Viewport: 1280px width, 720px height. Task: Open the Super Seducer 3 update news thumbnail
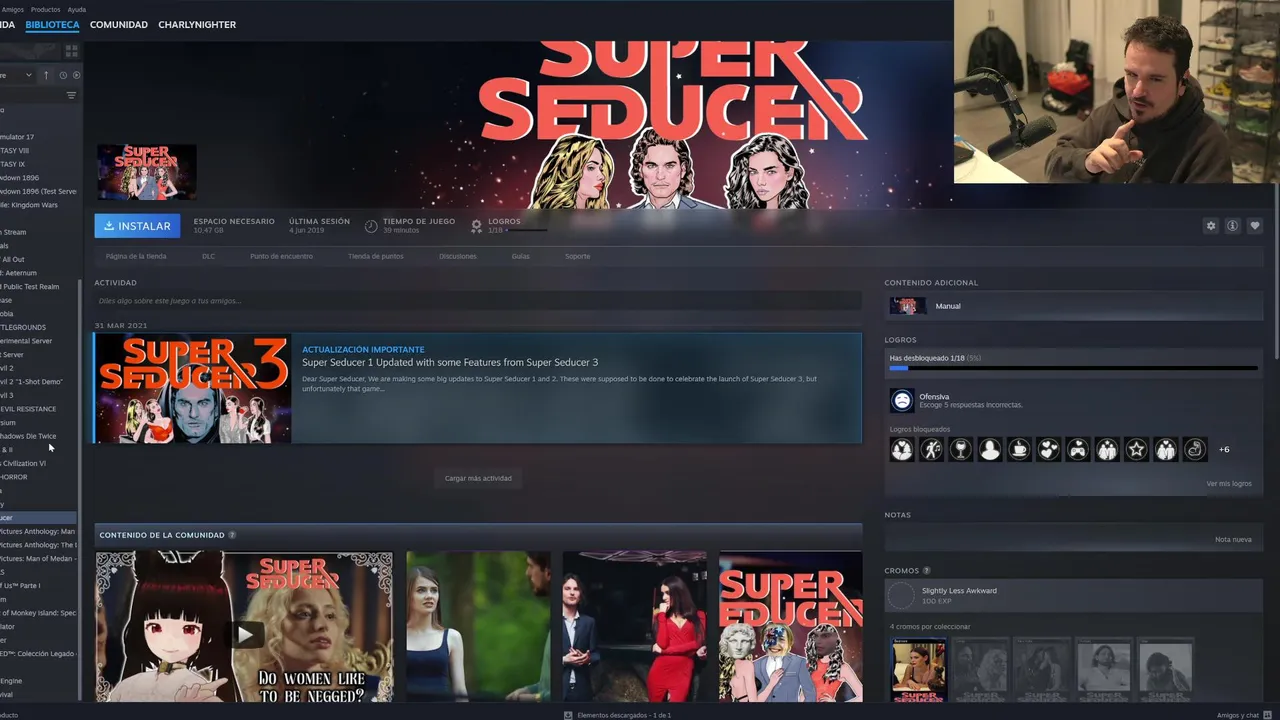point(193,388)
